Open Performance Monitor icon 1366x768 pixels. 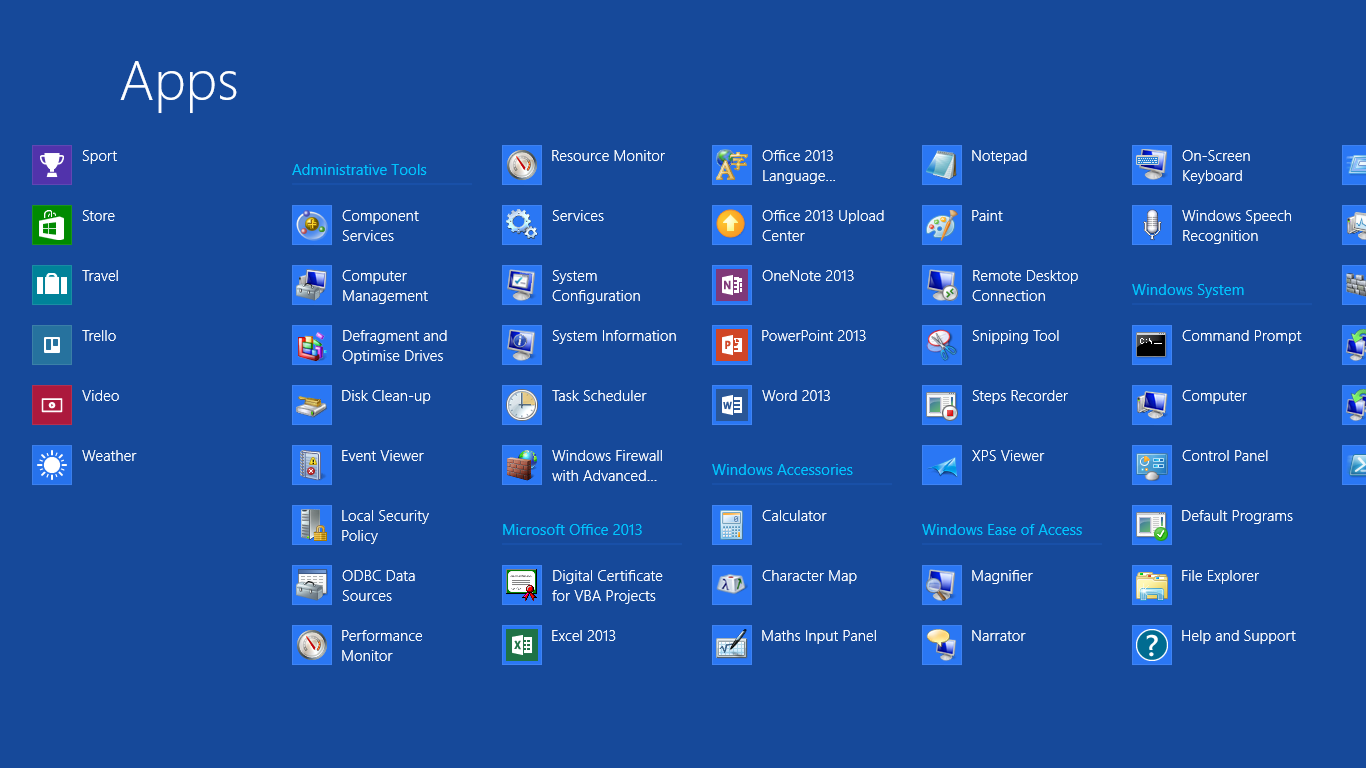coord(312,645)
